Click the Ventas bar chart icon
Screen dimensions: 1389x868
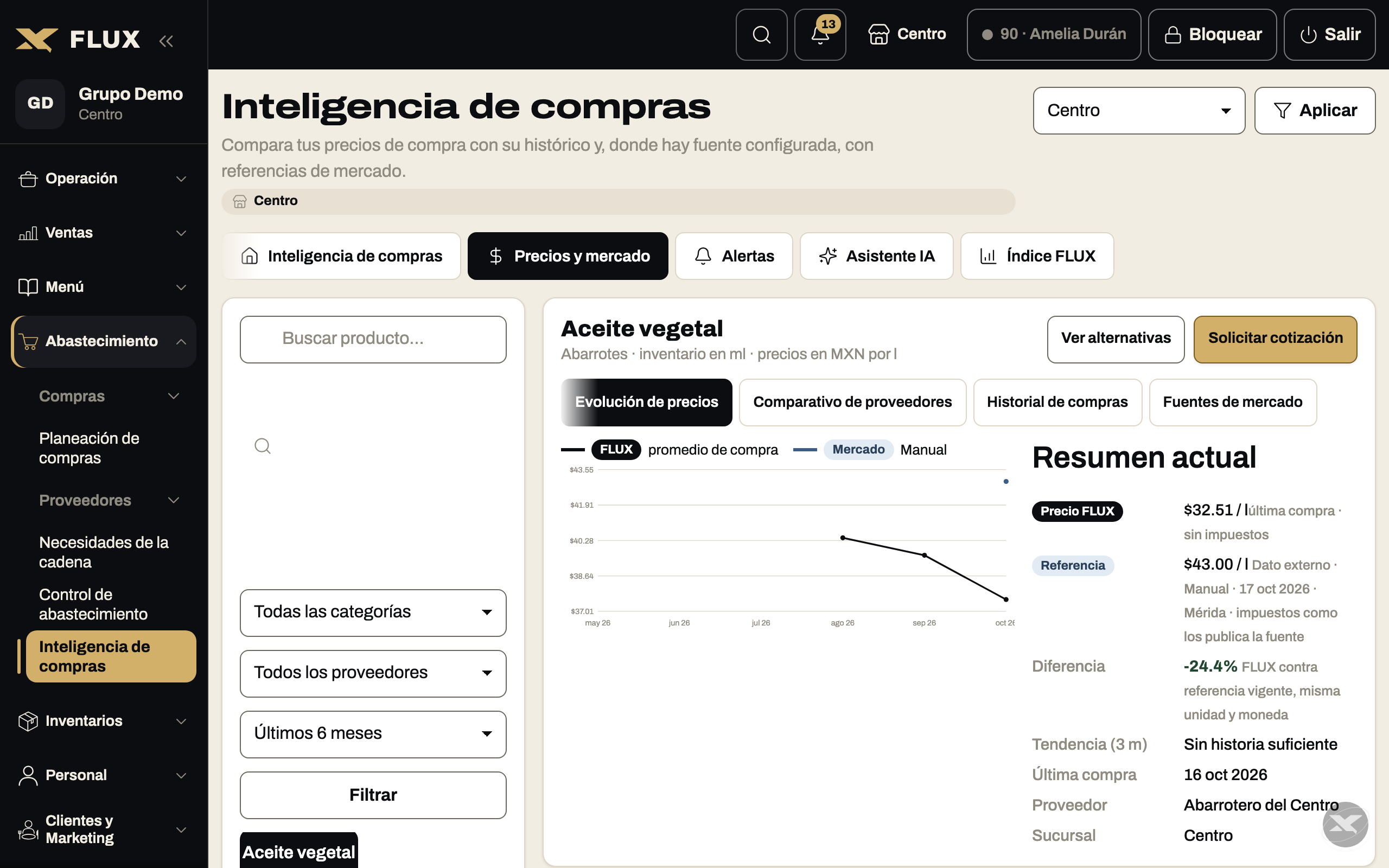(x=28, y=233)
